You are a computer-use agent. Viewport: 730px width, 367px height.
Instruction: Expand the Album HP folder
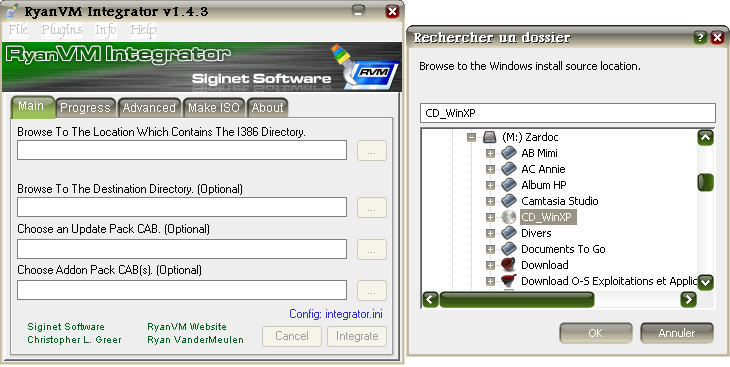(490, 185)
